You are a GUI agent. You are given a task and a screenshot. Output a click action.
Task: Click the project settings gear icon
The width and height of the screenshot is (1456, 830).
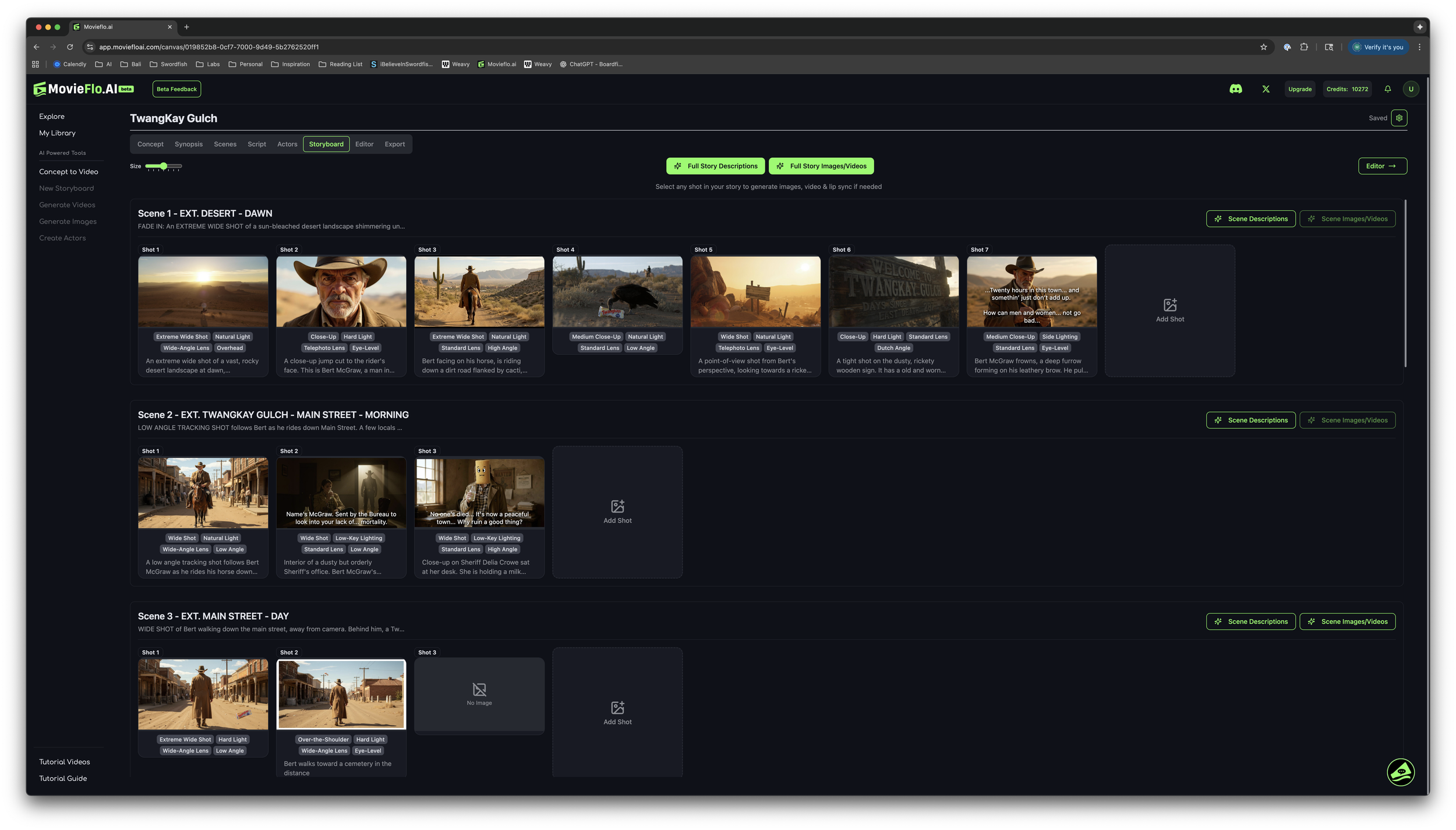click(x=1399, y=118)
